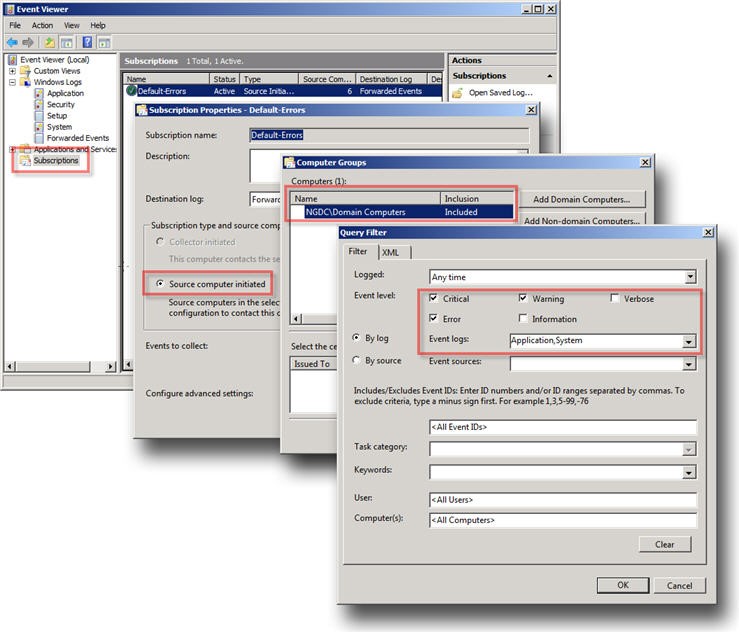Click the Clear button
The image size is (739, 632).
click(x=664, y=545)
